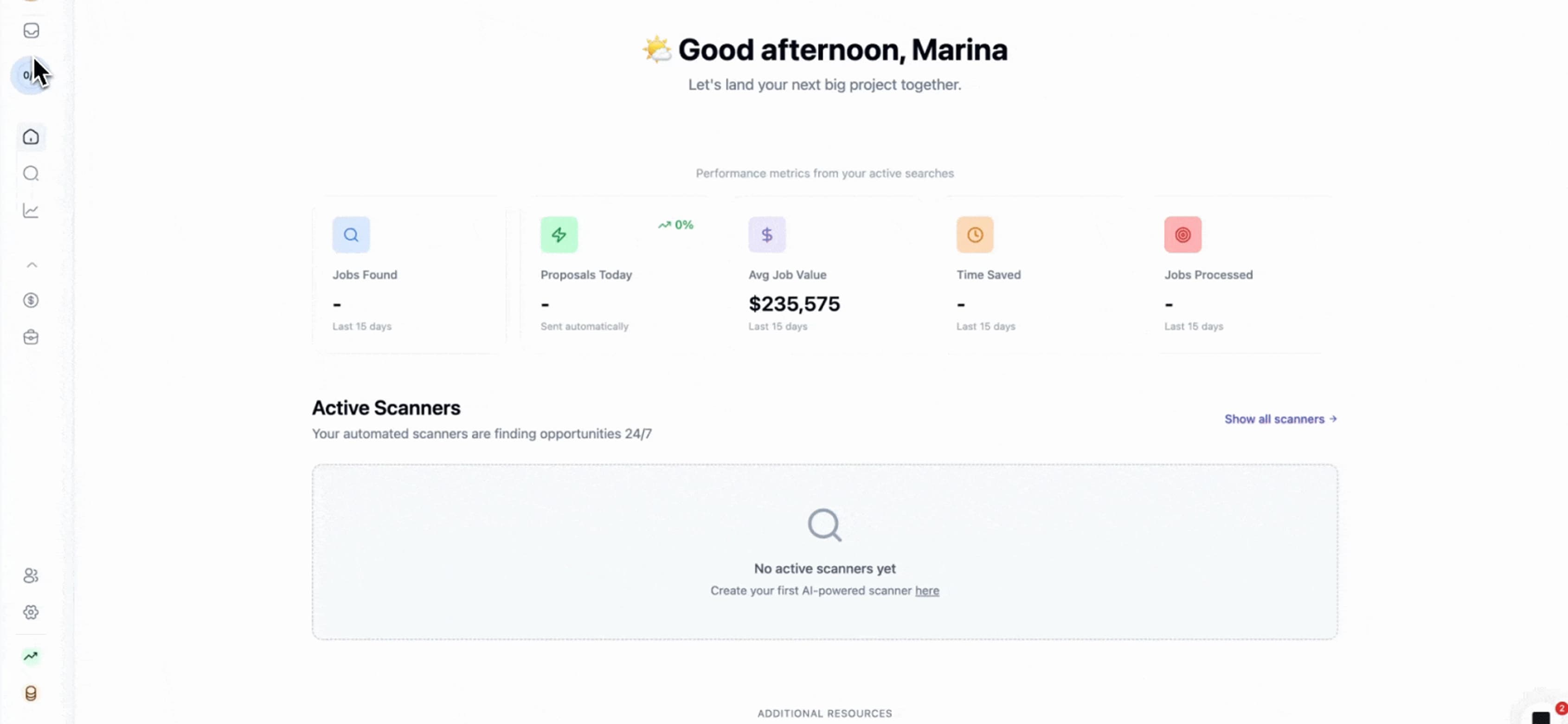Image resolution: width=1568 pixels, height=724 pixels.
Task: Open the inbox tray icon in sidebar
Action: [31, 31]
